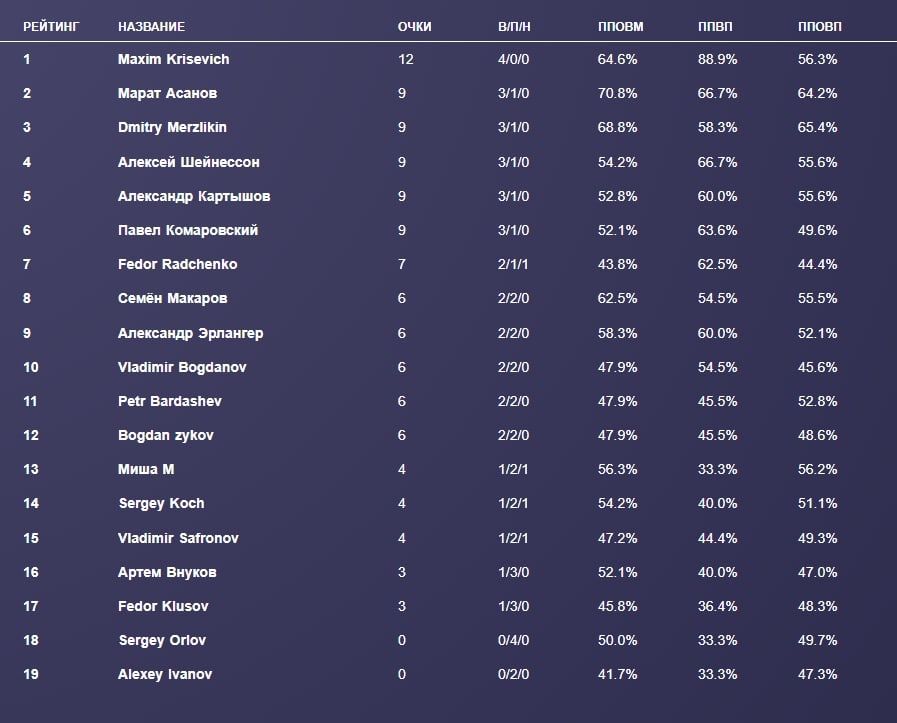Open player Марат Асанов
Screen dimensions: 897x723
[x=167, y=93]
